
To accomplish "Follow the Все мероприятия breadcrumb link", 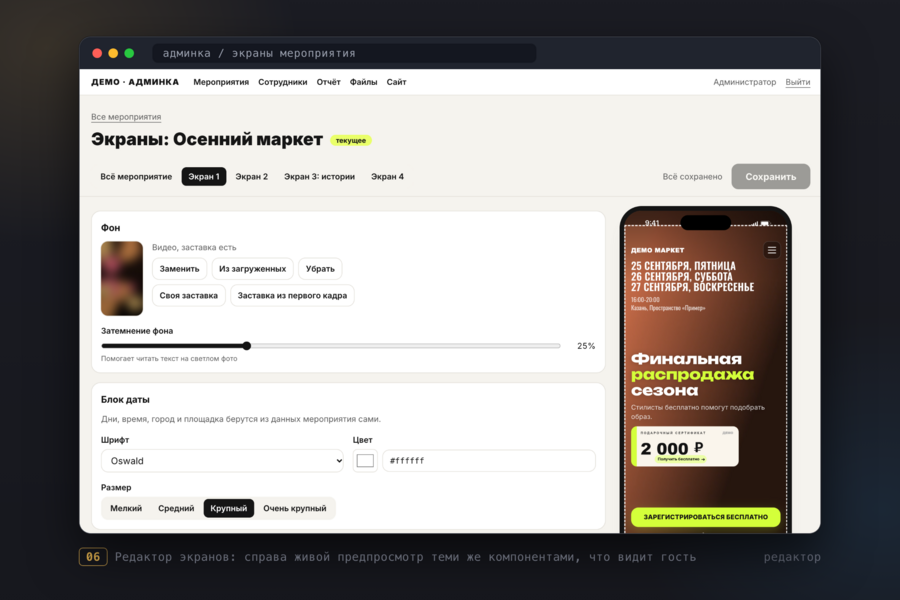I will point(126,117).
